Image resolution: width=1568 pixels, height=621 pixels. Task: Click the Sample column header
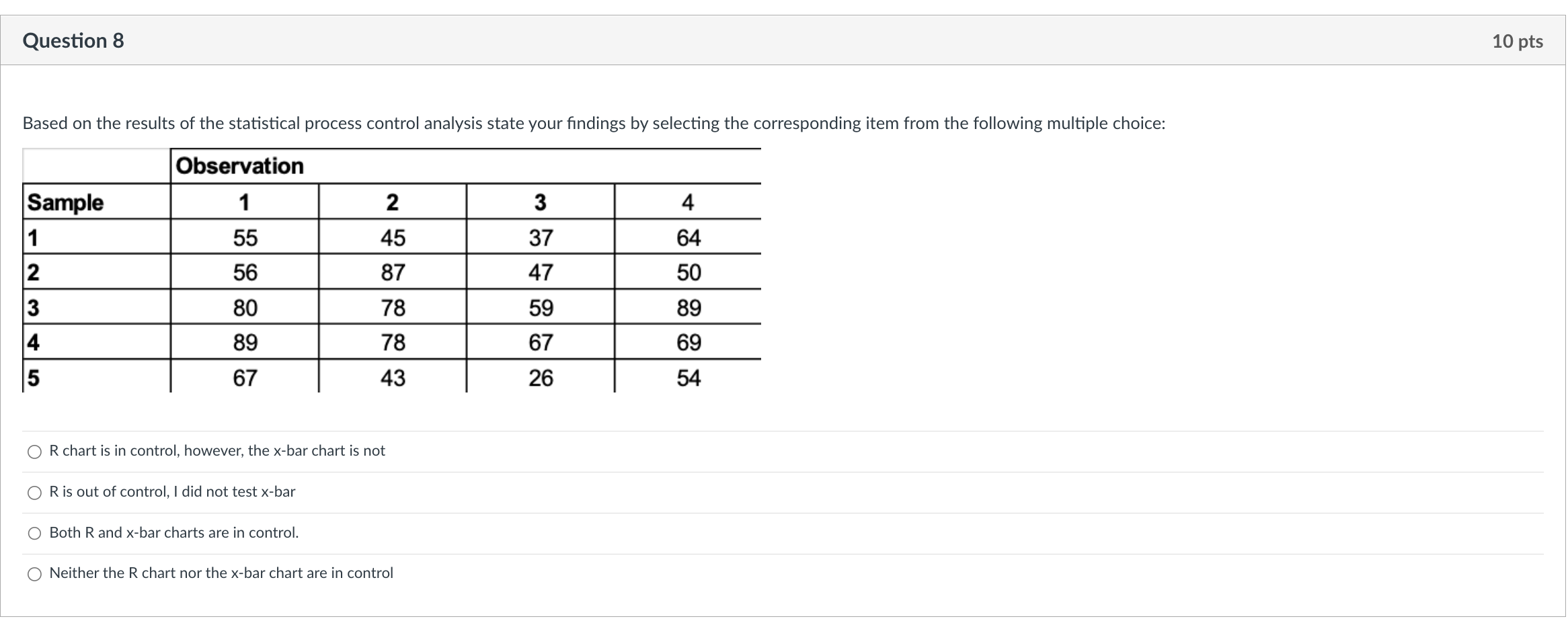pos(65,202)
